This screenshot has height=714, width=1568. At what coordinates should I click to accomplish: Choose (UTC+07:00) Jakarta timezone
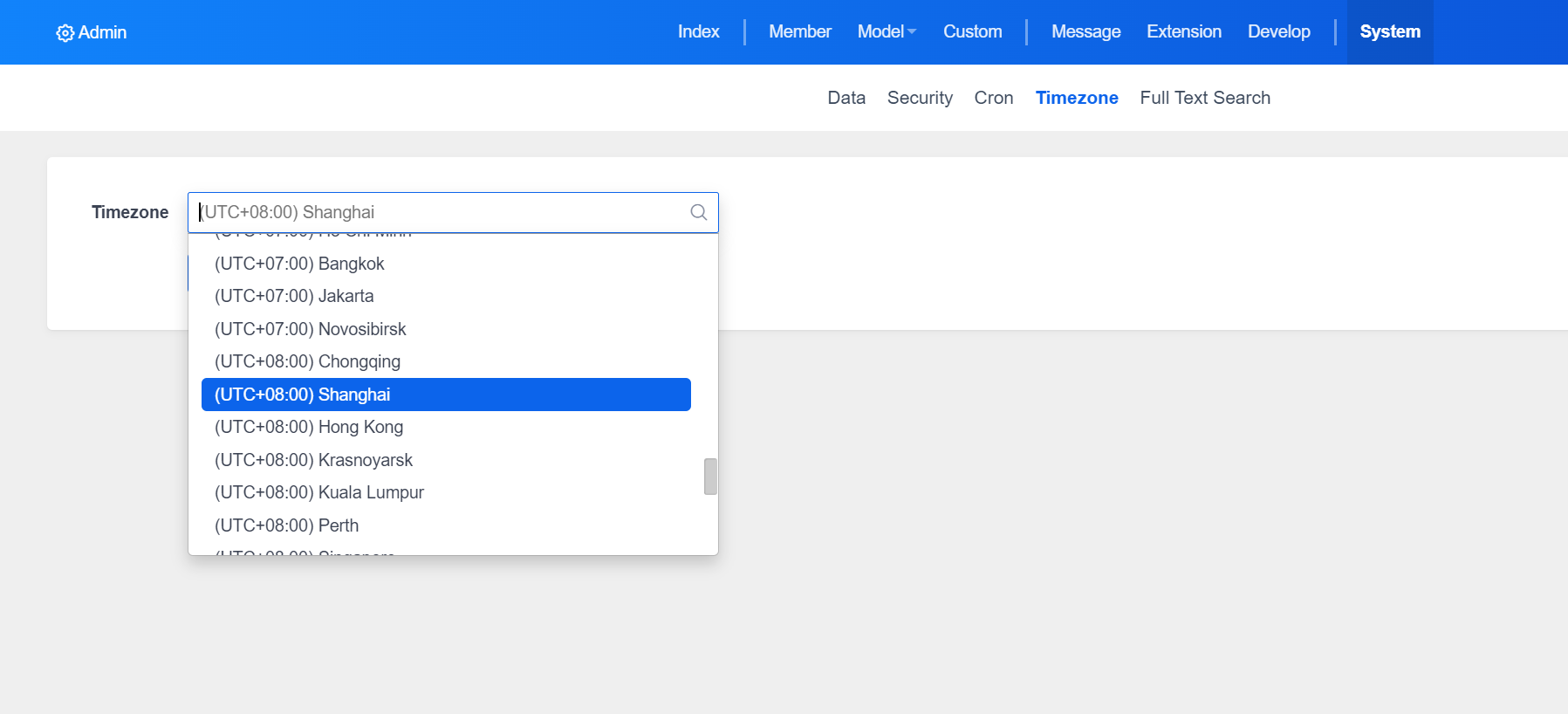(x=294, y=296)
